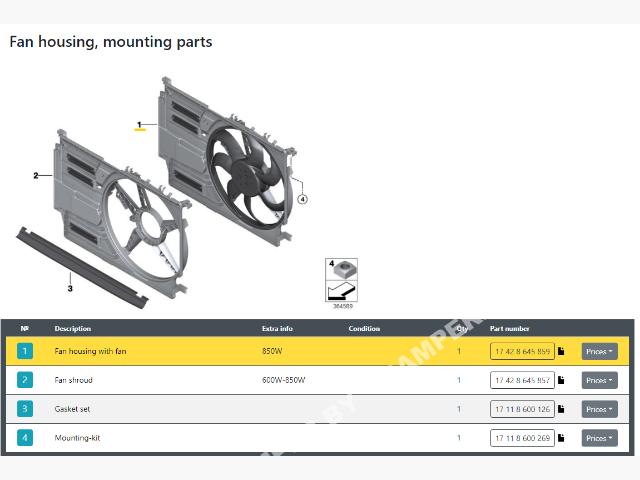This screenshot has width=640, height=480.
Task: Click copy icon next to 17 42 8 645 859
Action: 561,351
